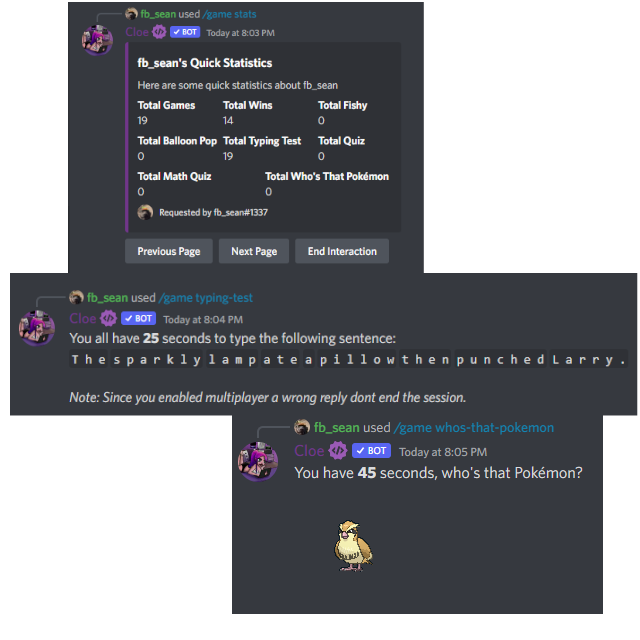Open Cloe avatar in typing-test message
Screen dimensions: 640x640
pyautogui.click(x=37, y=328)
